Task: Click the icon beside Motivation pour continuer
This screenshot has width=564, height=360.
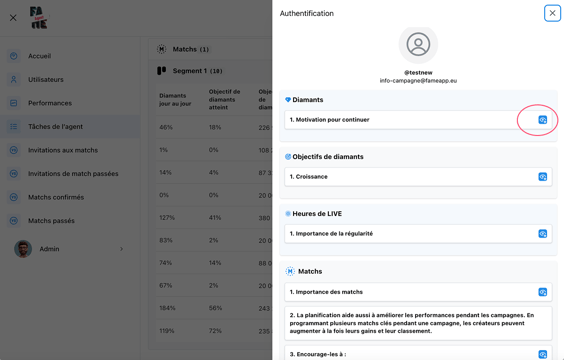Action: [x=542, y=120]
